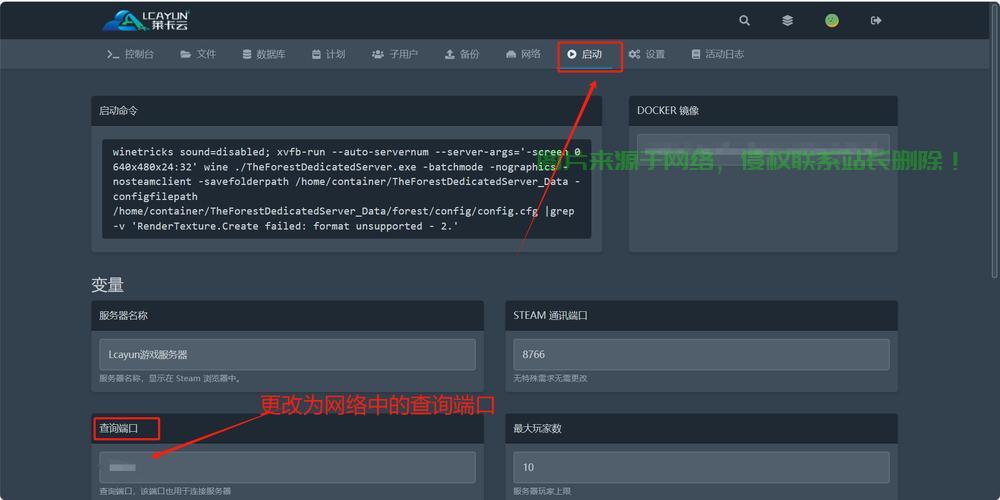Go to the 计划 schedule tab
The height and width of the screenshot is (500, 1000).
[328, 54]
